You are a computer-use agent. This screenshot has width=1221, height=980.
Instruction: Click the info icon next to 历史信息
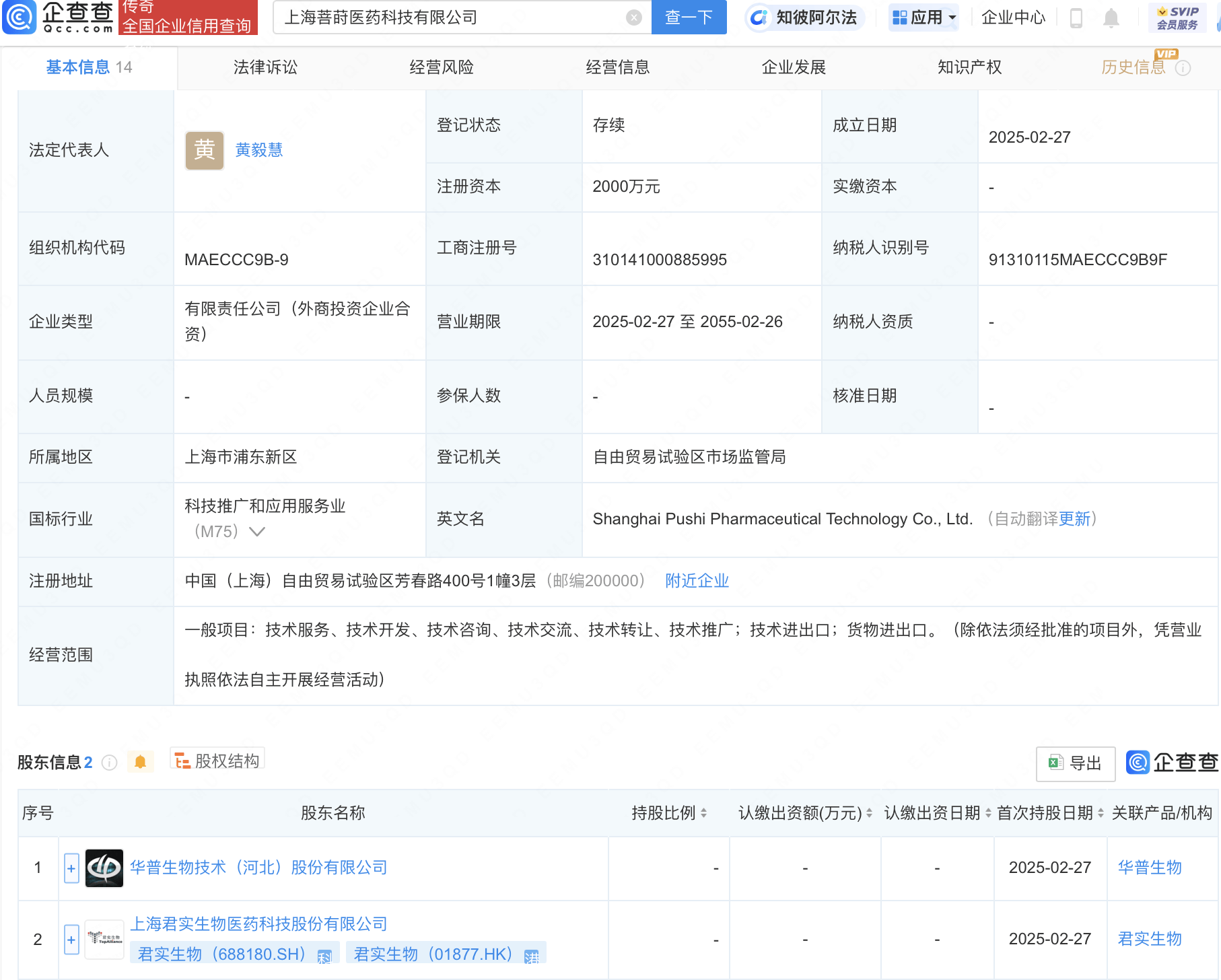[1183, 68]
